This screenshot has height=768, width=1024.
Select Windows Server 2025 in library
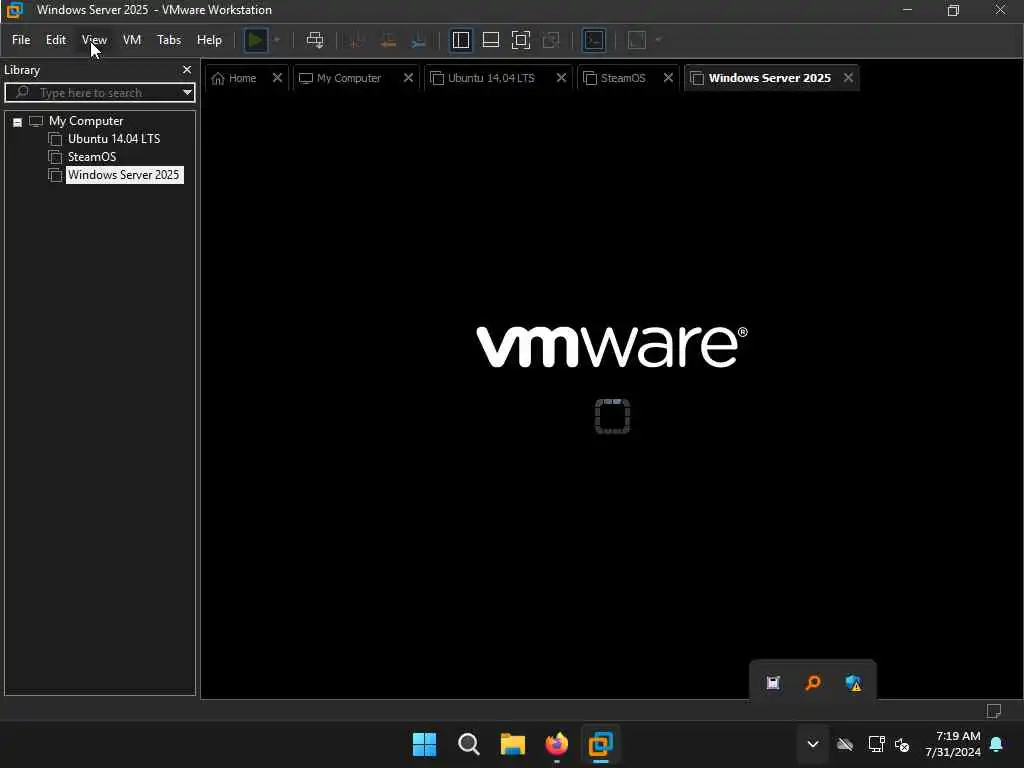[124, 175]
